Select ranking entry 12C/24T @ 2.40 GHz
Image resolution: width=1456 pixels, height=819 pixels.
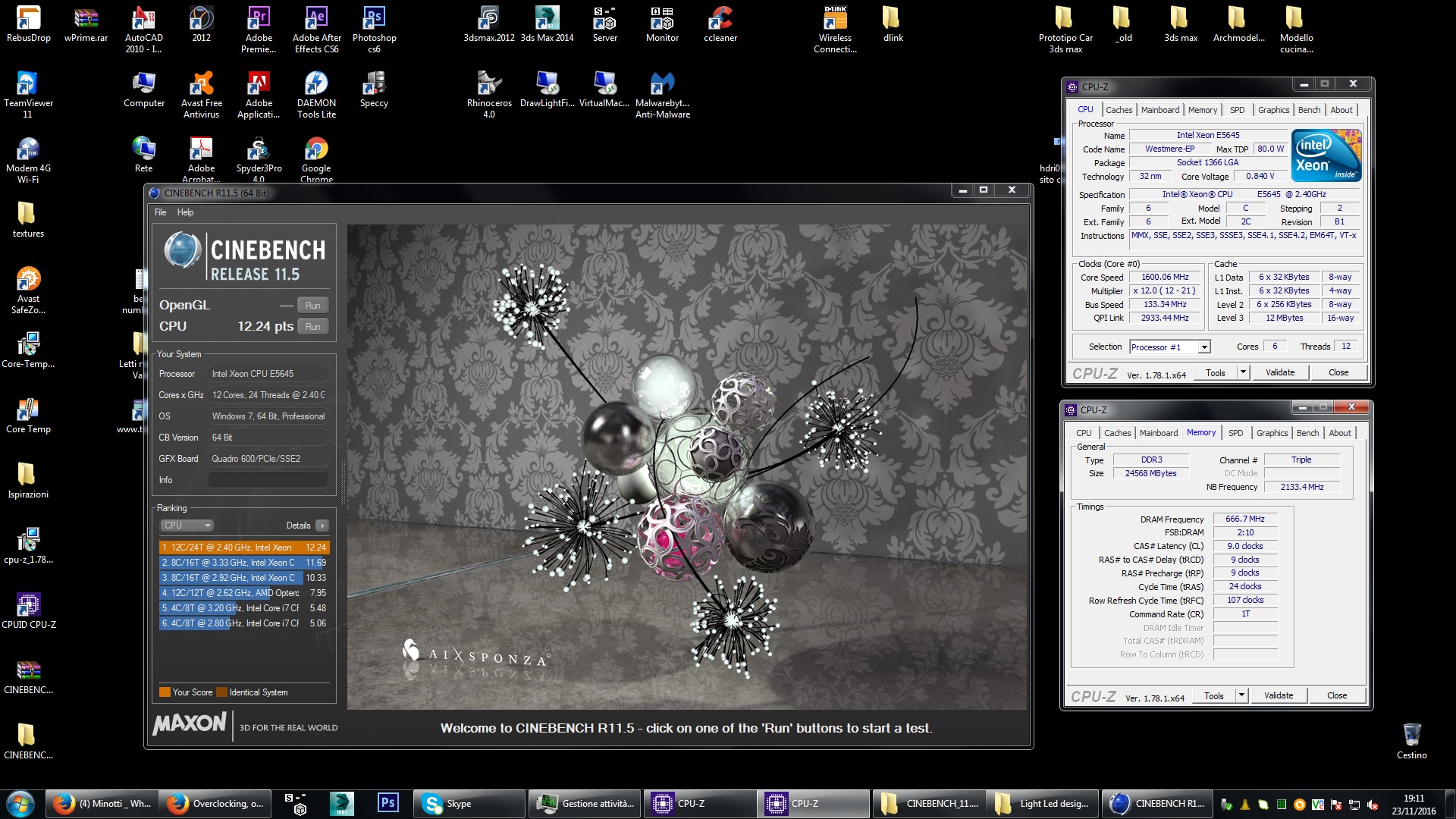click(243, 548)
